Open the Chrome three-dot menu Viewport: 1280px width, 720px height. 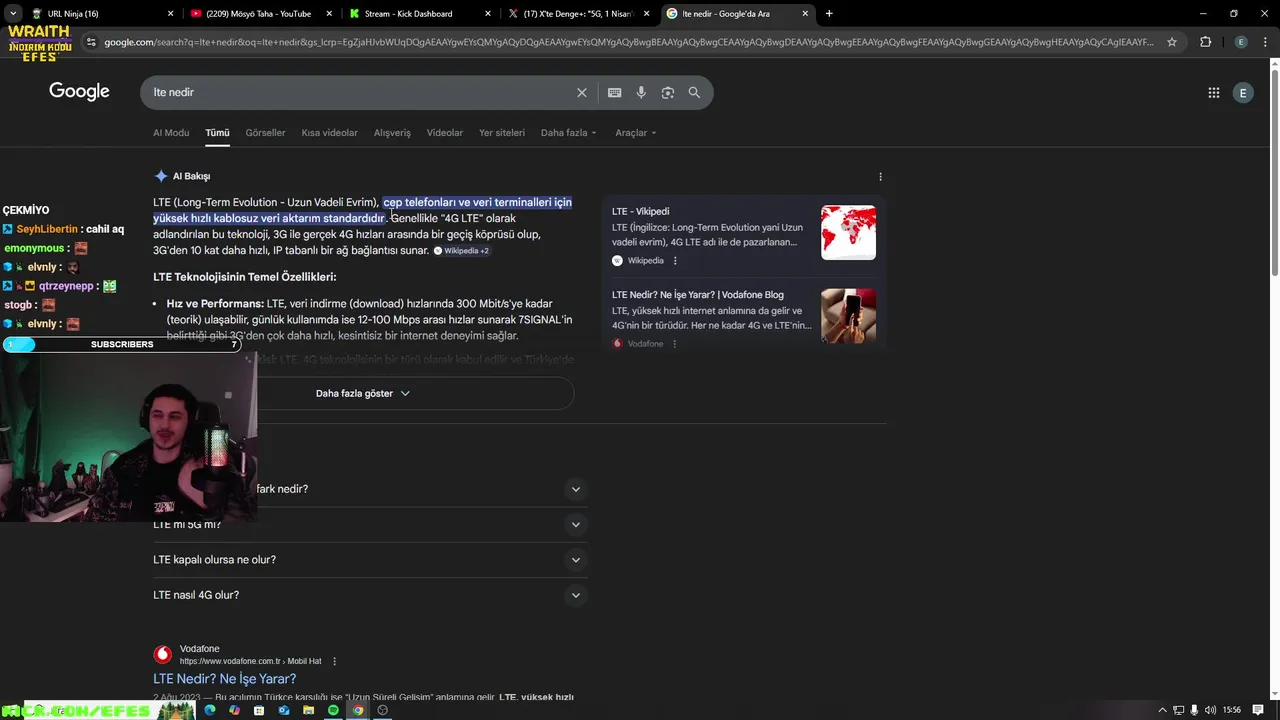[1265, 42]
